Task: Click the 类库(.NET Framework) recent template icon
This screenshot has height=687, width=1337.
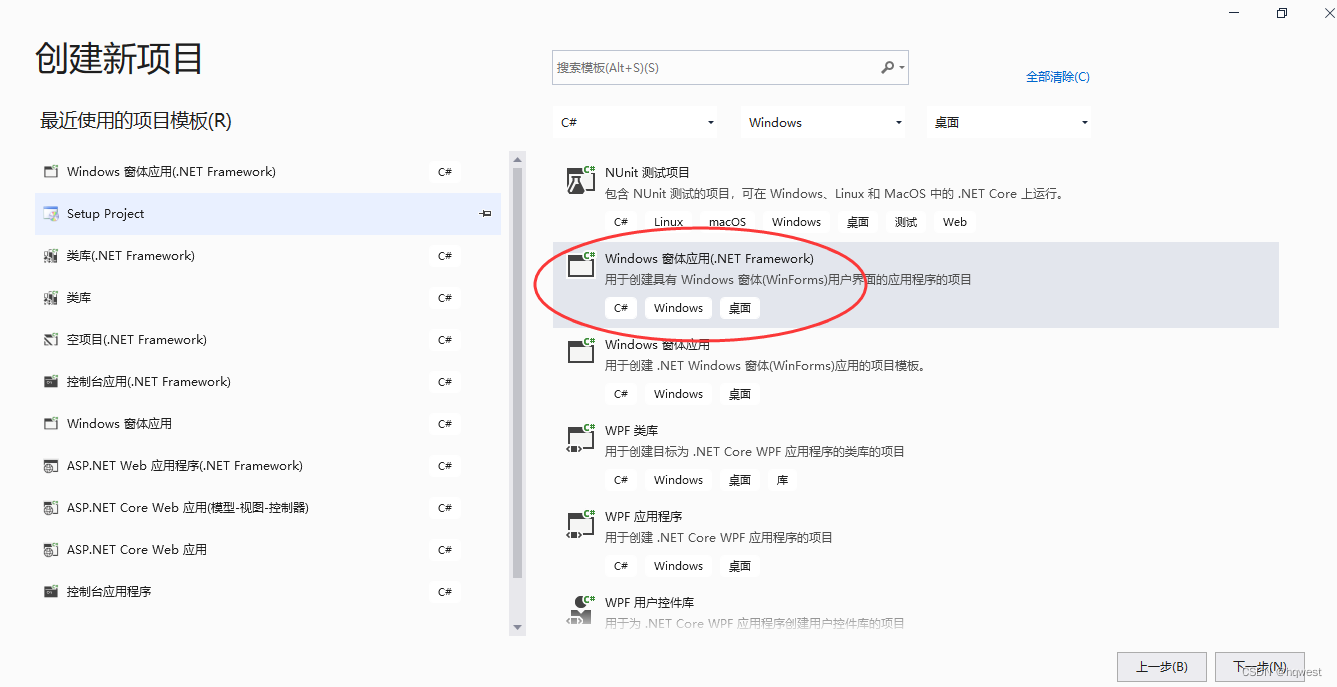Action: coord(51,256)
